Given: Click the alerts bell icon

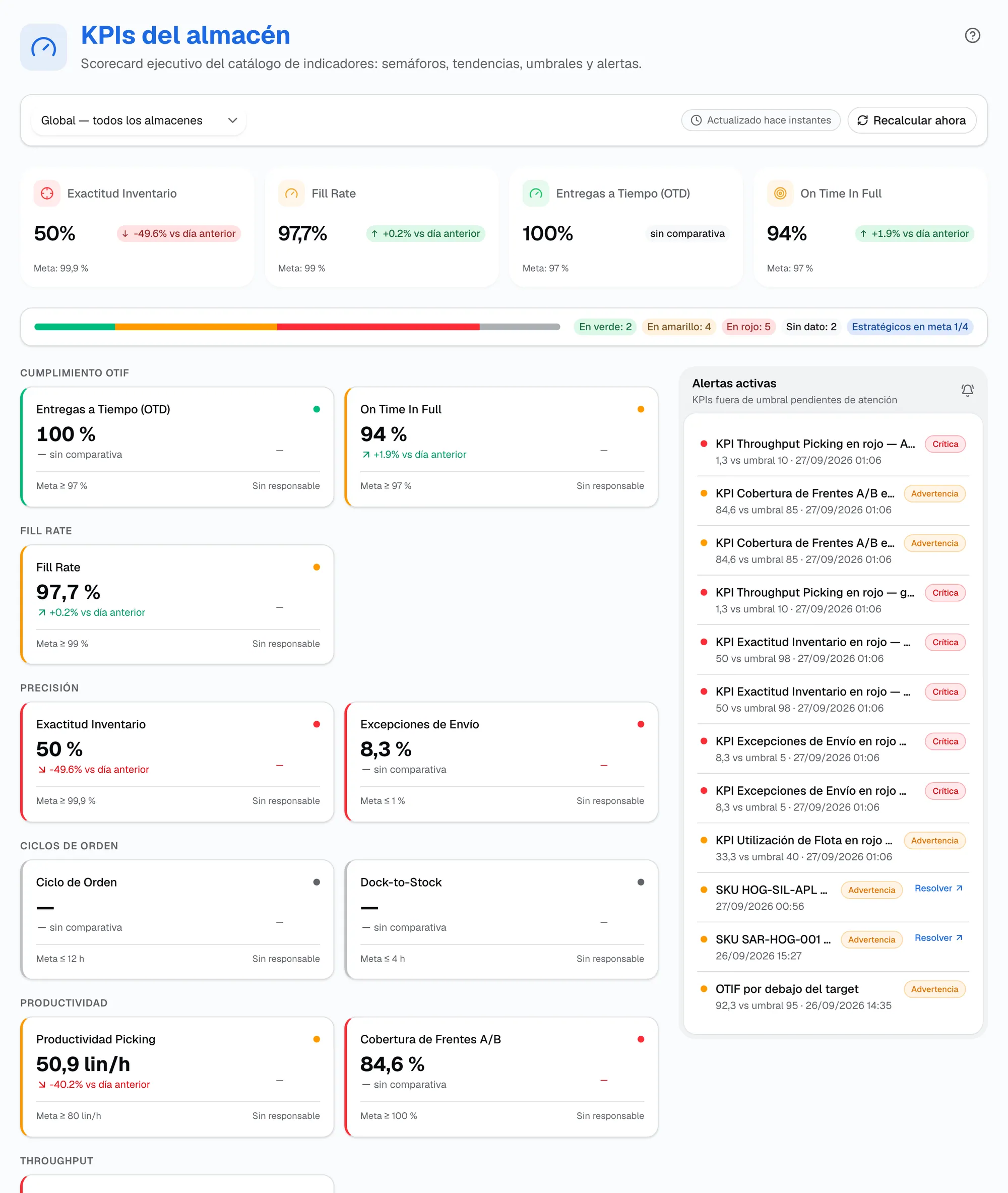Looking at the screenshot, I should point(967,390).
